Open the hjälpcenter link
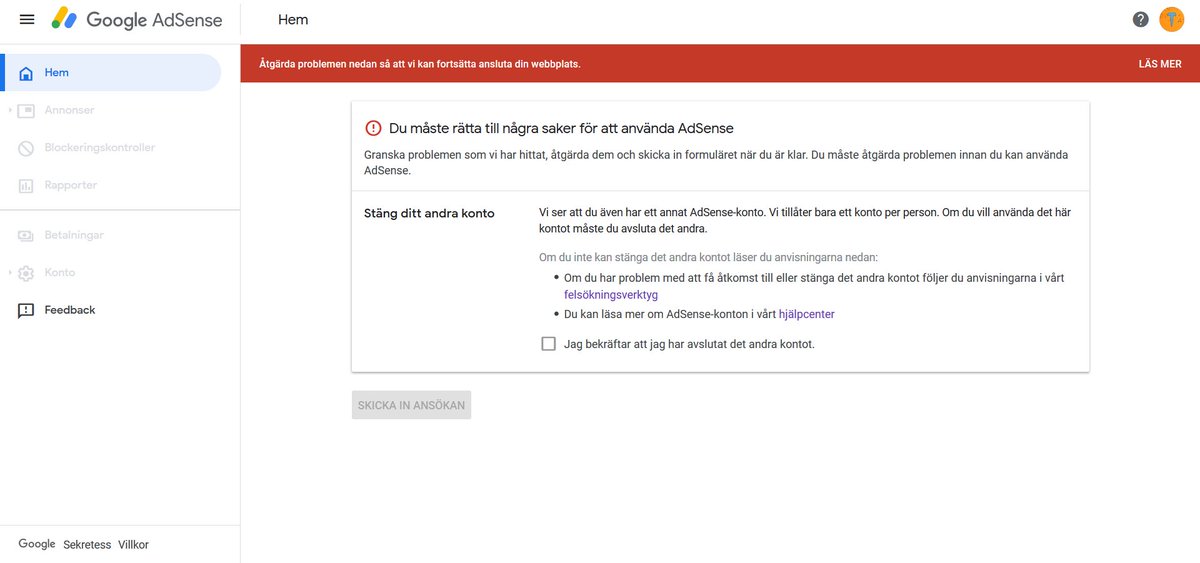This screenshot has height=563, width=1200. coord(806,314)
